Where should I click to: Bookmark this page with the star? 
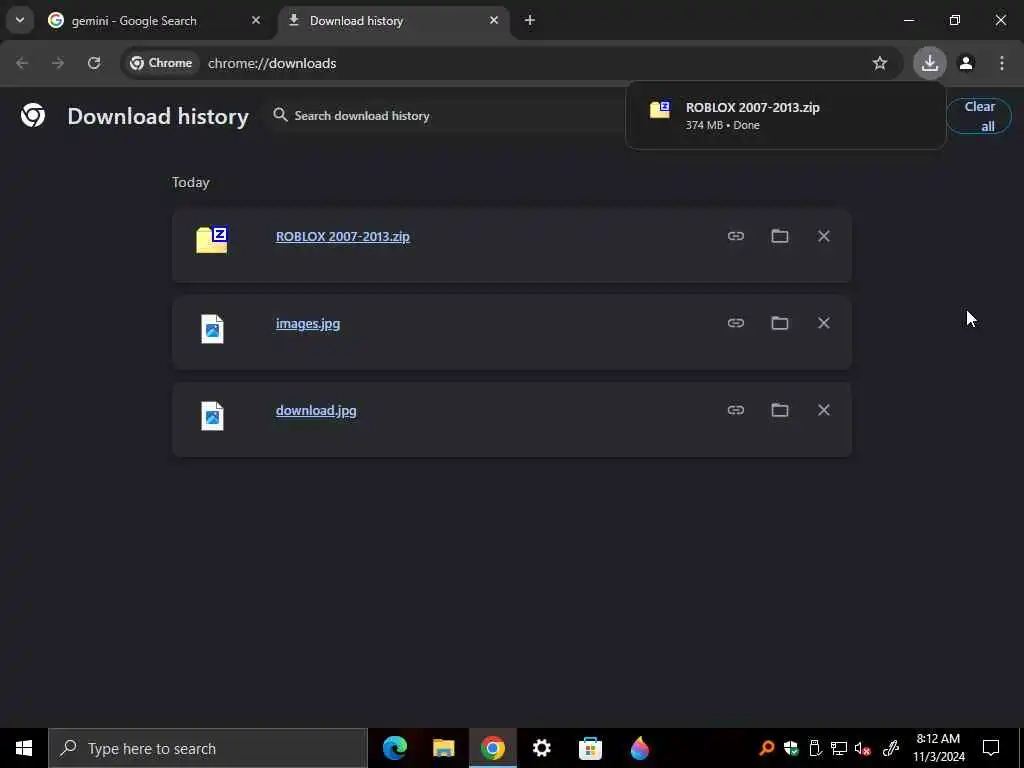pyautogui.click(x=880, y=63)
